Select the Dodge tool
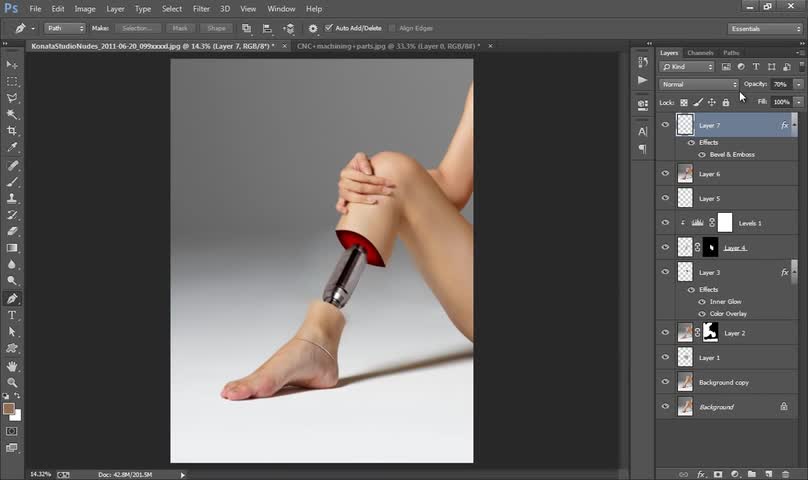808x480 pixels. point(12,281)
